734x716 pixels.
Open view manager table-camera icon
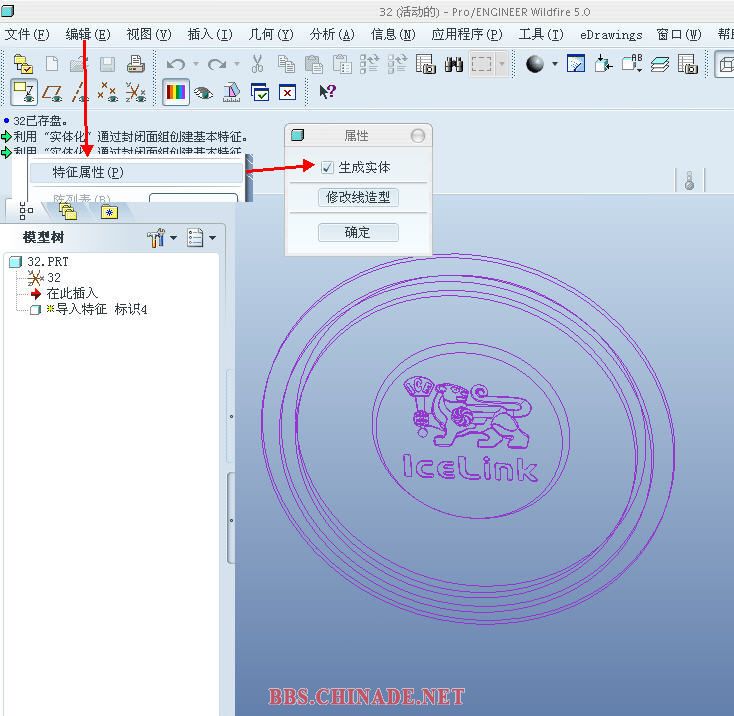coord(688,64)
